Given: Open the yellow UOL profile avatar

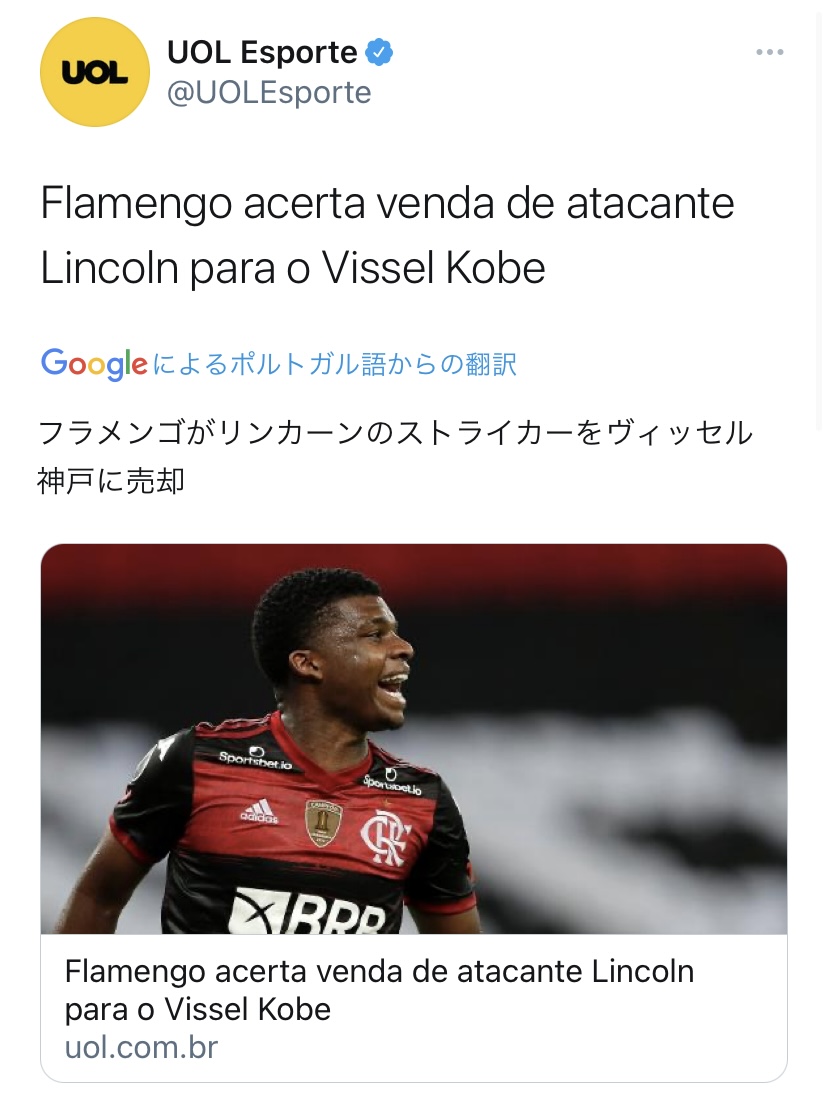Looking at the screenshot, I should (x=95, y=72).
